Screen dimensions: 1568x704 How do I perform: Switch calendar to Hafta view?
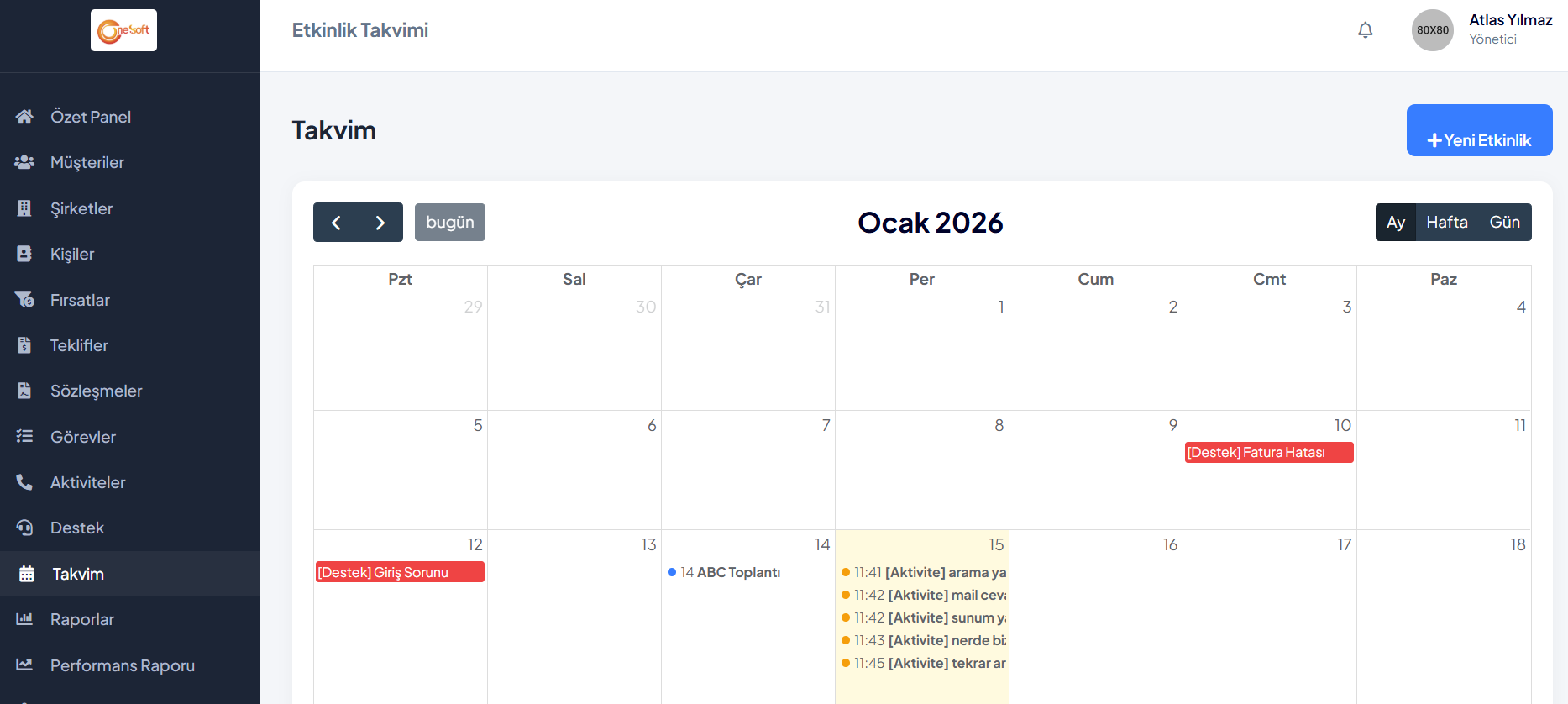pos(1446,223)
